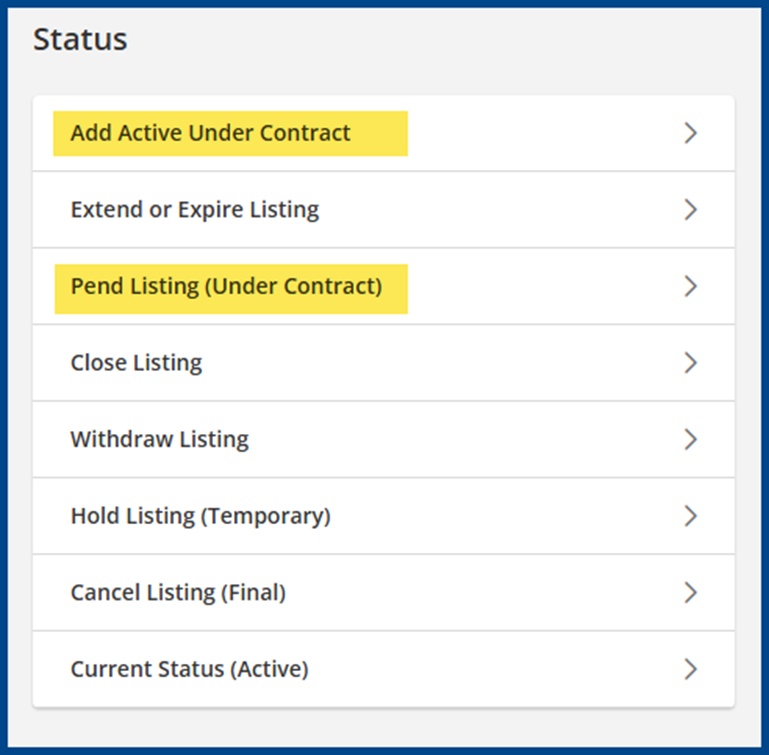Click chevron arrow beside Add Active Under Contract
Viewport: 769px width, 755px height.
(690, 133)
